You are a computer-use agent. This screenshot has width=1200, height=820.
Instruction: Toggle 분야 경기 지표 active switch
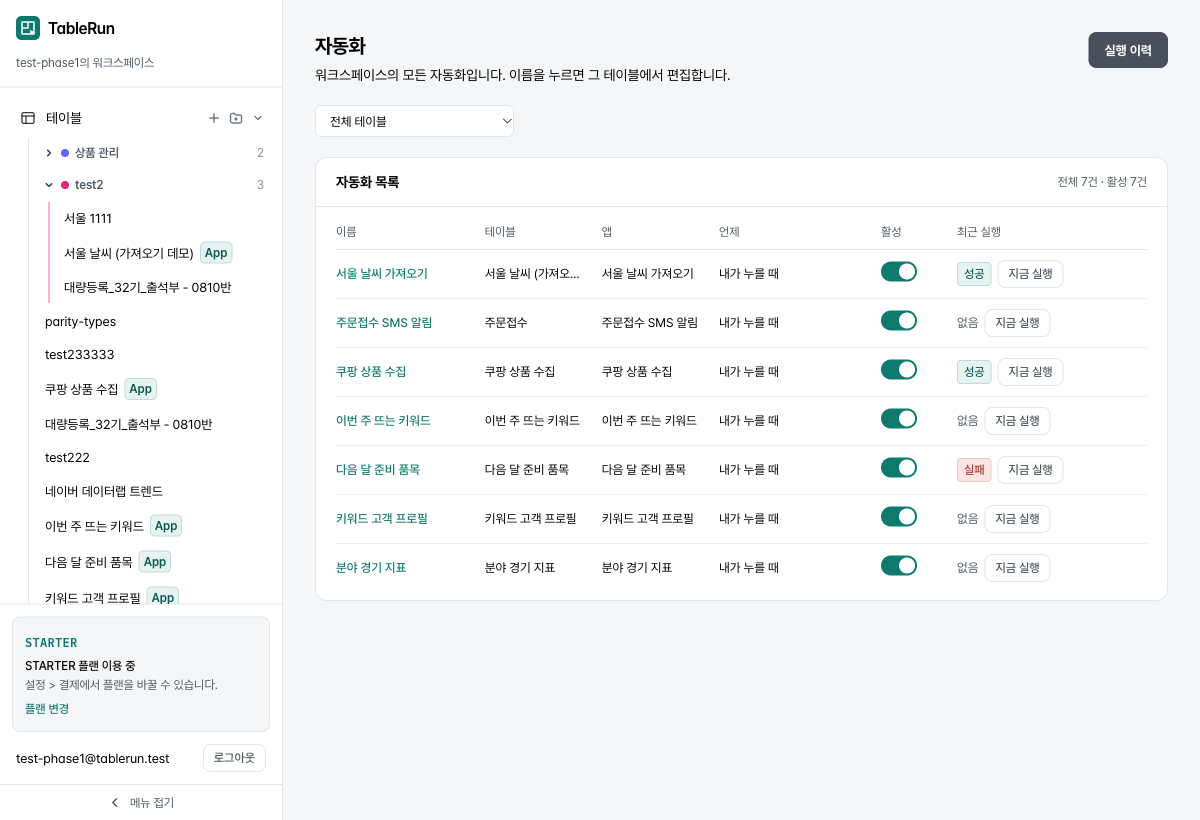[x=899, y=566]
